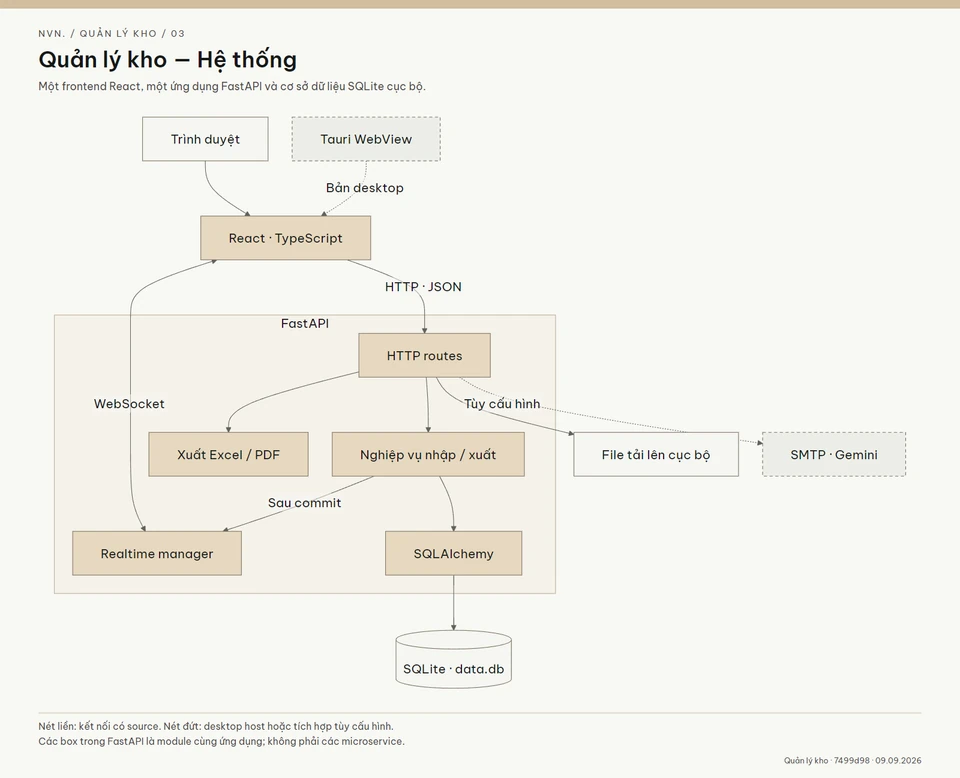The width and height of the screenshot is (960, 778).
Task: Click the legend line starting "Nét liền"
Action: point(216,726)
